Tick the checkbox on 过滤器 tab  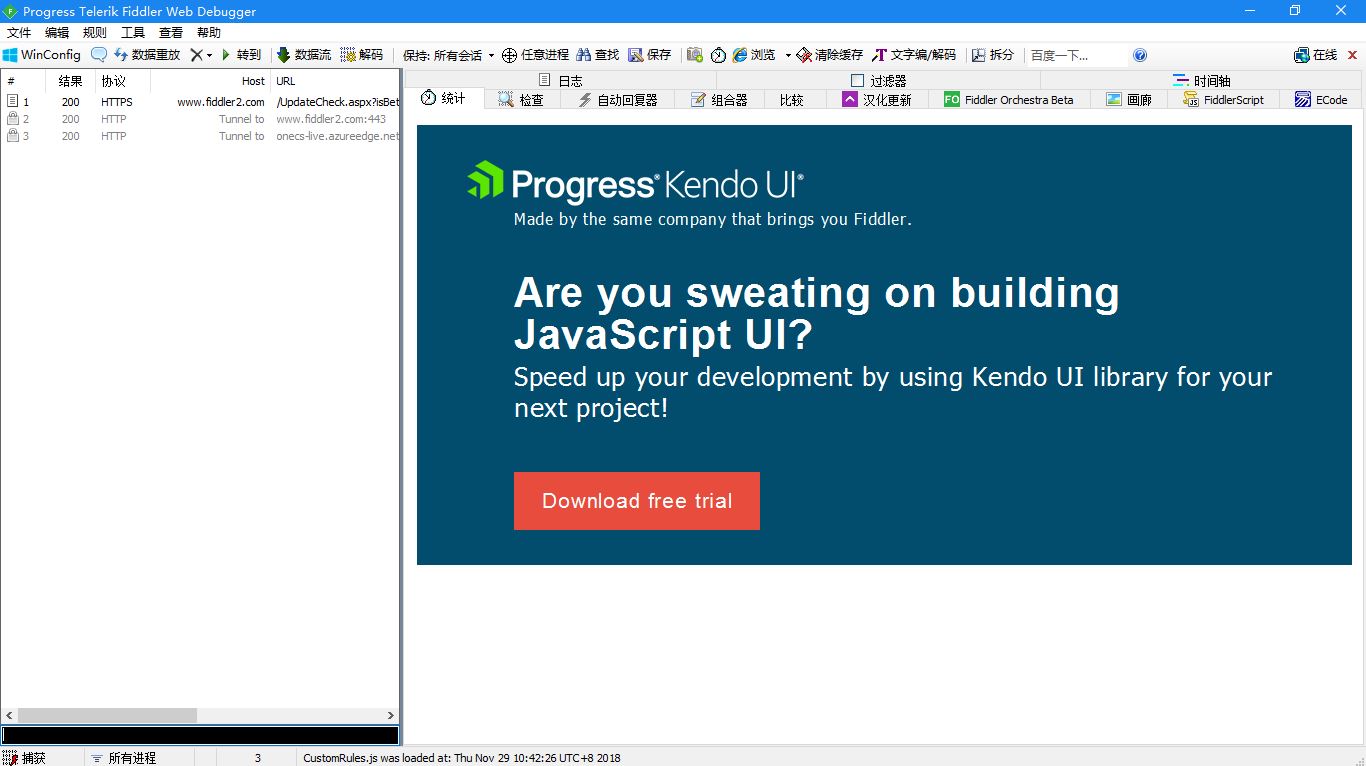coord(857,80)
